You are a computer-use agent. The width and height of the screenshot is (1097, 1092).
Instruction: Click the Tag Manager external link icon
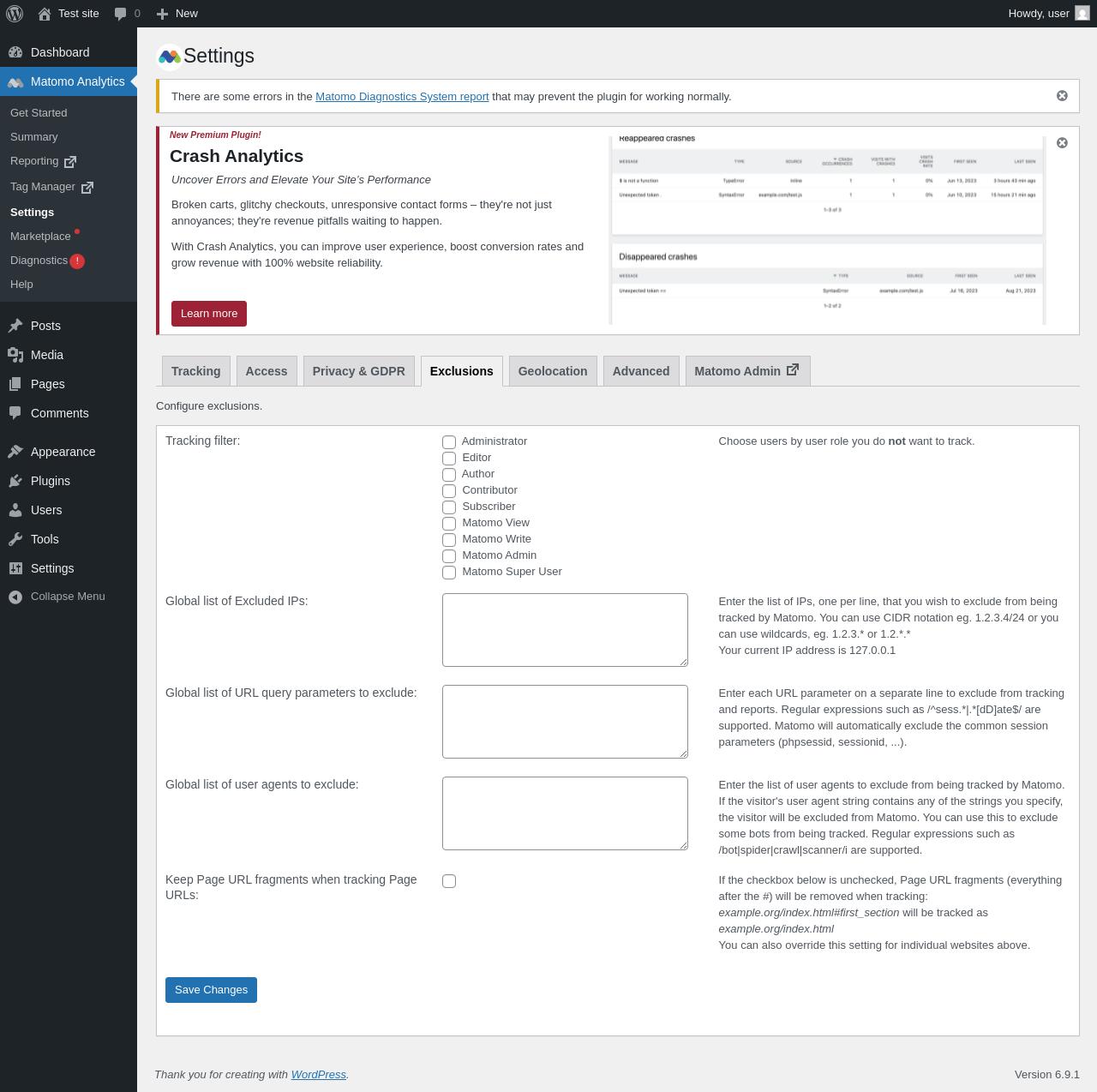(87, 188)
